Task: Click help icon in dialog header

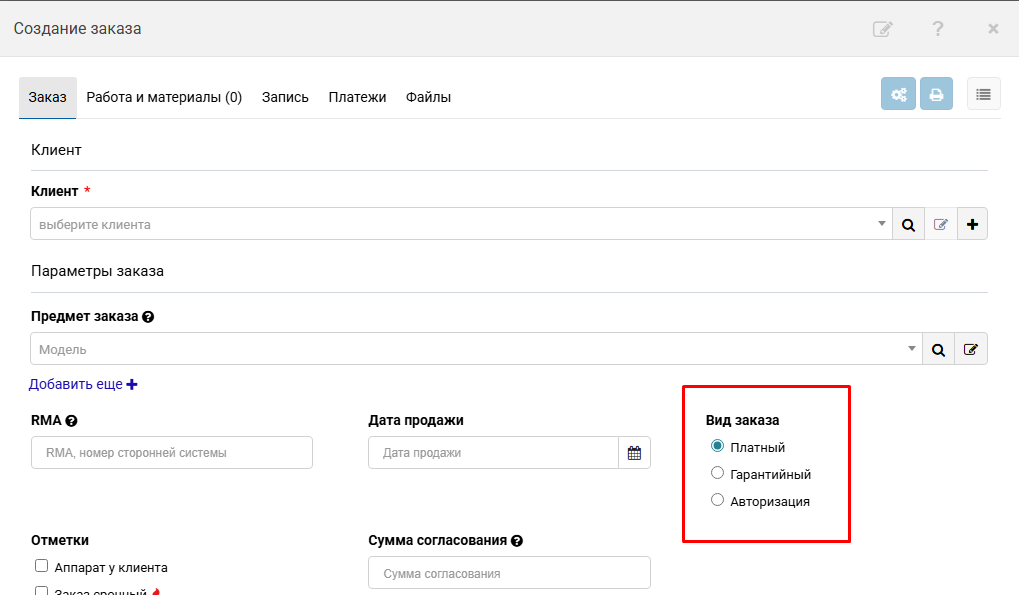Action: pyautogui.click(x=937, y=29)
